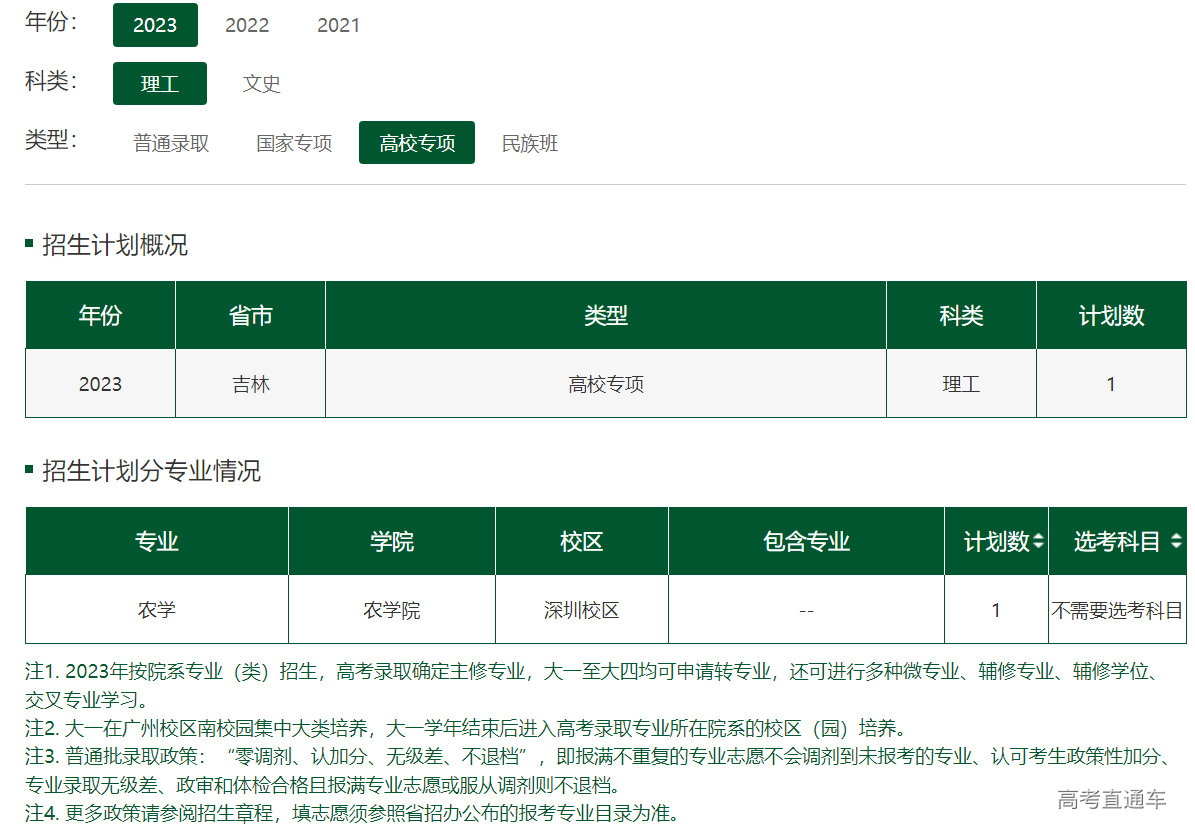Image resolution: width=1195 pixels, height=839 pixels.
Task: Switch to 文史 subject category
Action: click(x=261, y=84)
